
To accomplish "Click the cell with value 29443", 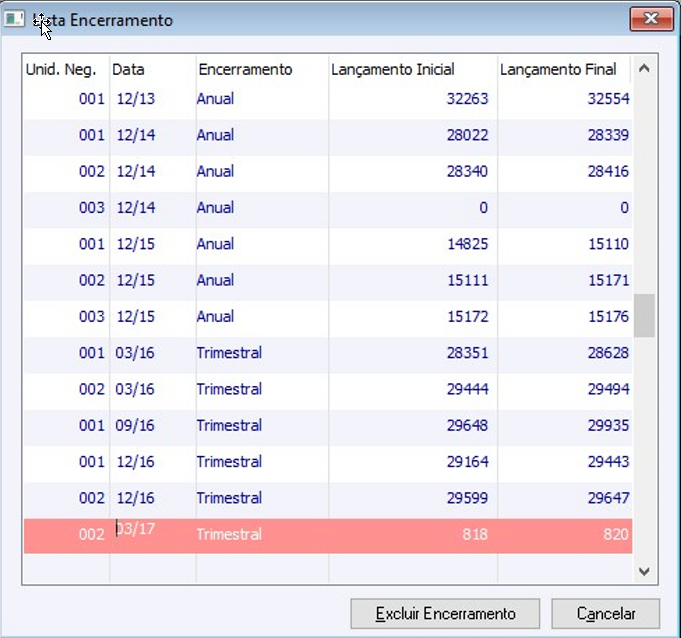I will click(x=608, y=462).
